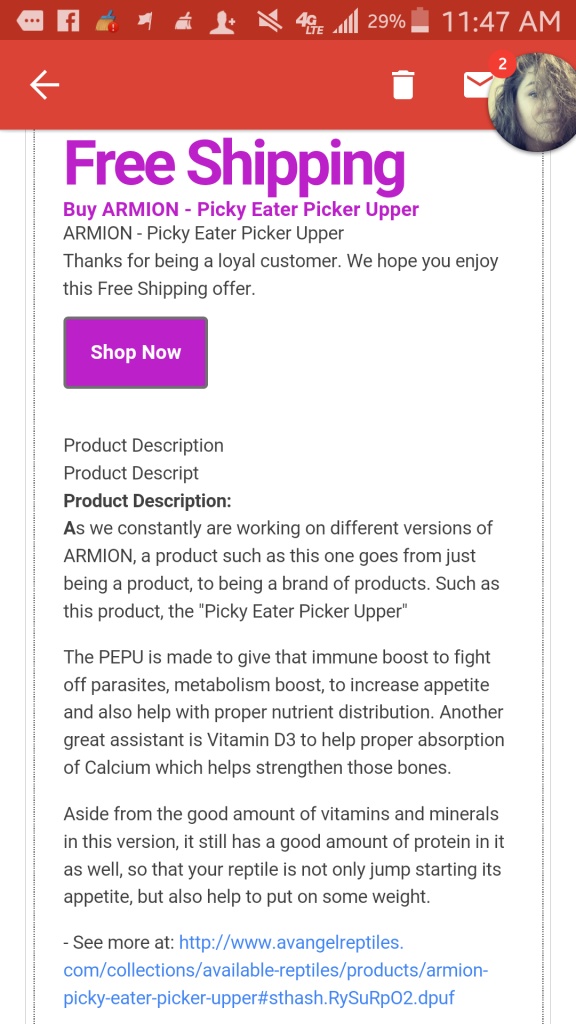Delete this email with the trash icon
Viewport: 576px width, 1024px height.
point(403,85)
